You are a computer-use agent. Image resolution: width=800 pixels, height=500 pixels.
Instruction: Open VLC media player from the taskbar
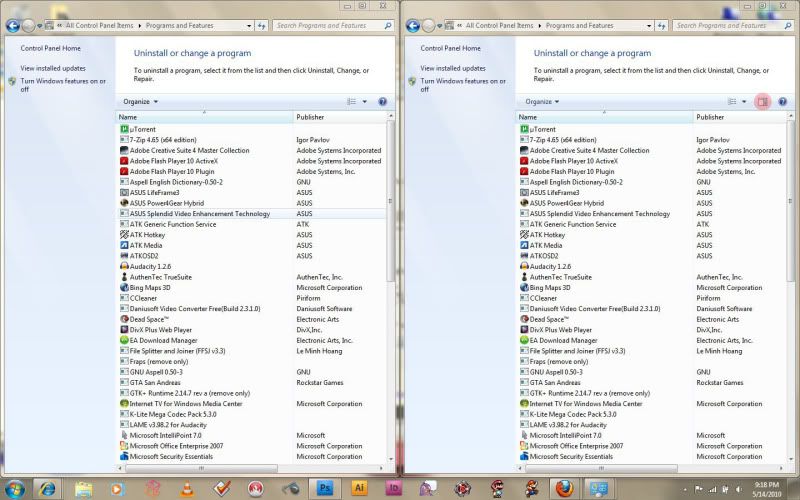(x=187, y=489)
